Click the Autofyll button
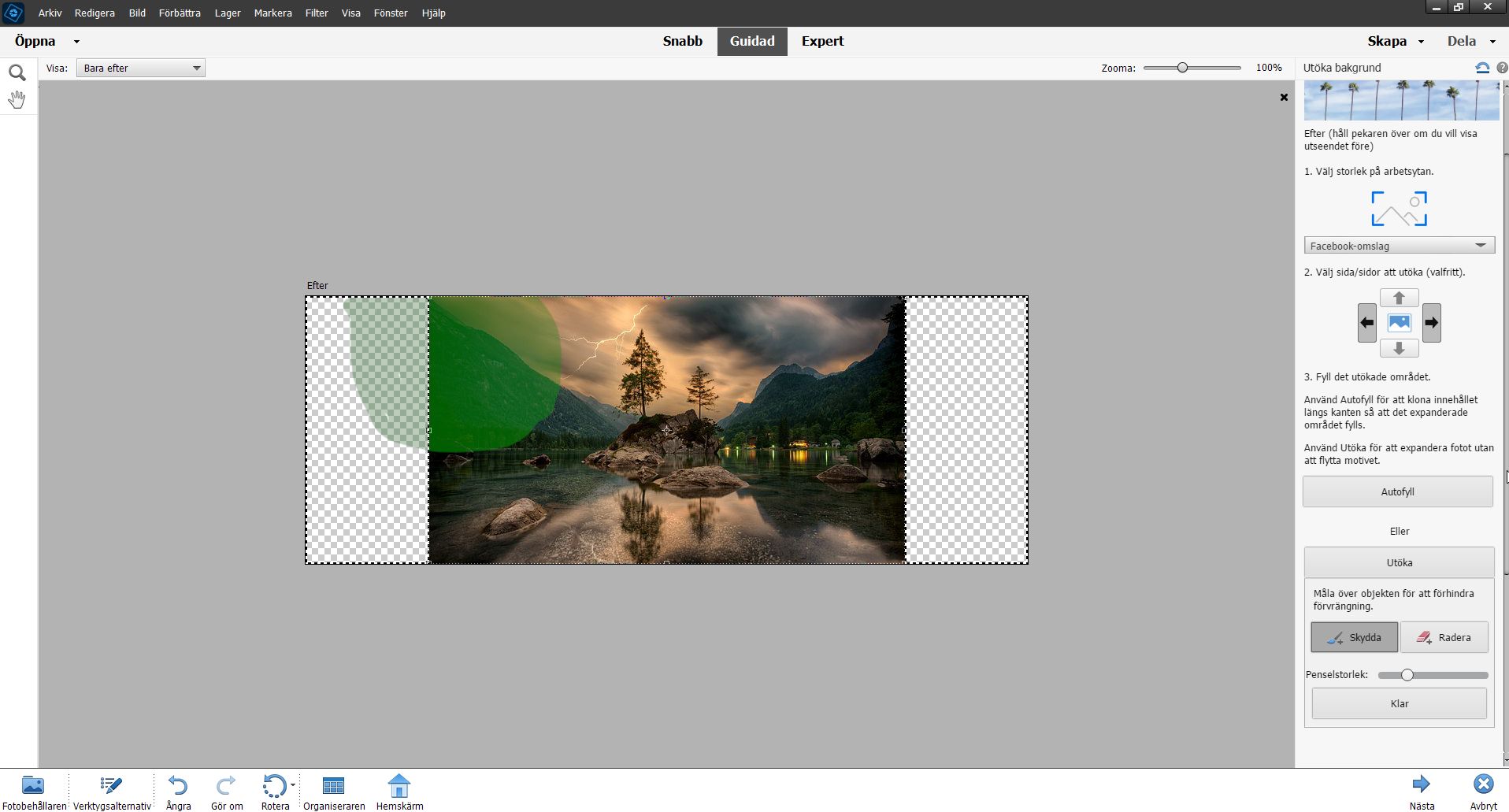Image resolution: width=1509 pixels, height=812 pixels. coord(1398,491)
